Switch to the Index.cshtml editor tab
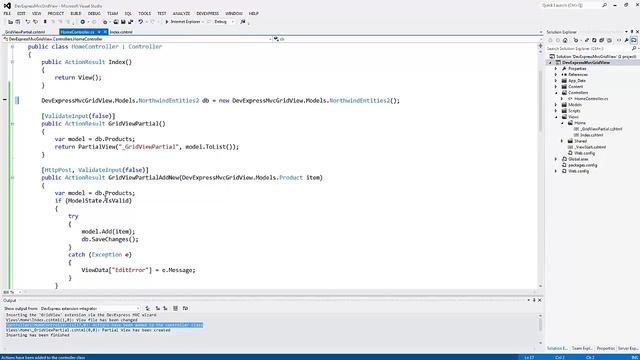640x360 pixels. (121, 32)
